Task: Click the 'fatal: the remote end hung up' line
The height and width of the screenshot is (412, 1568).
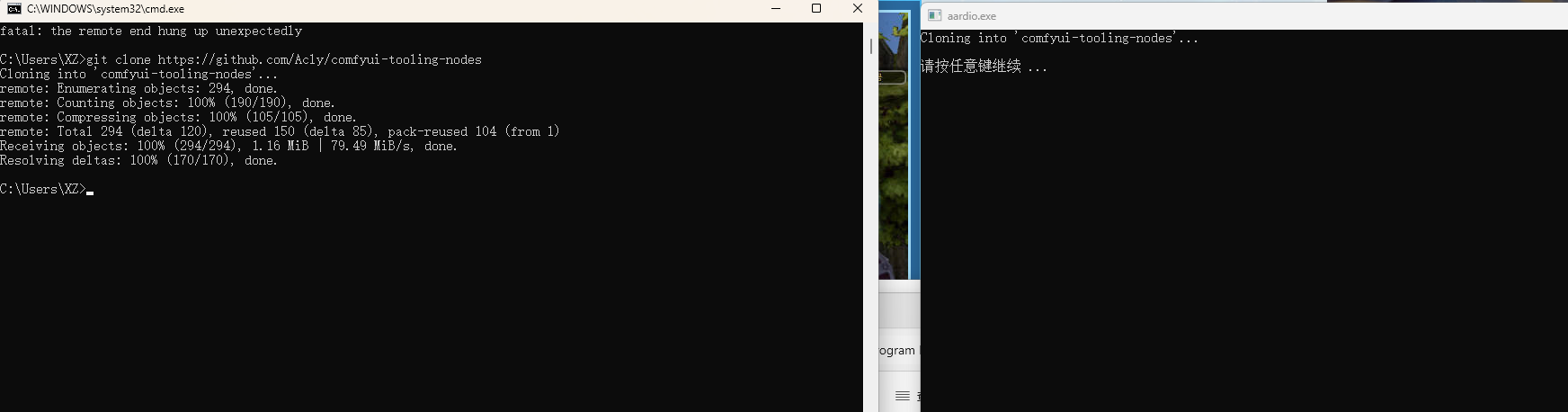Action: (x=151, y=31)
